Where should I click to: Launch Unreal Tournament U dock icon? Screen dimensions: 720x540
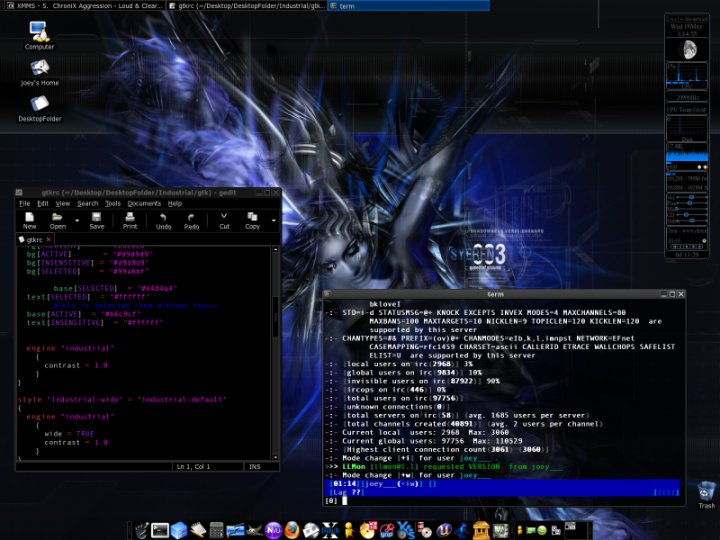coord(445,531)
